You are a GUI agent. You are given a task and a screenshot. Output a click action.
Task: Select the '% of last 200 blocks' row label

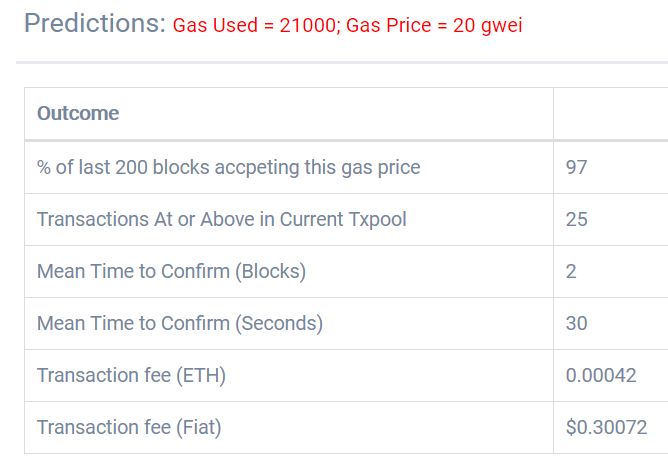click(x=228, y=167)
